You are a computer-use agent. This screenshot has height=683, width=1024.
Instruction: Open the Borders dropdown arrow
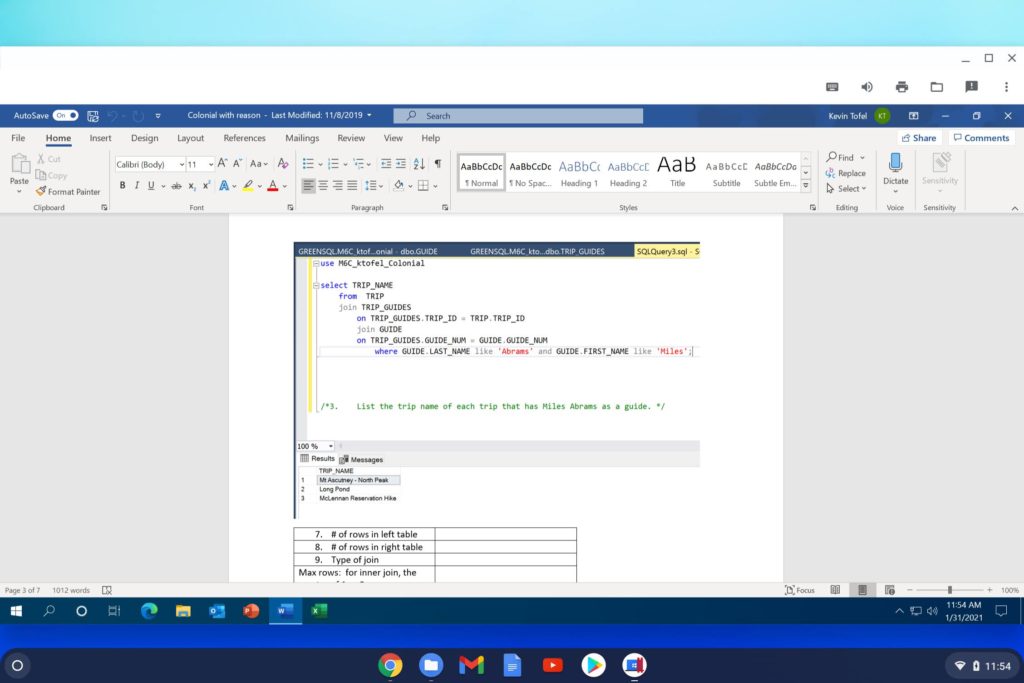click(436, 187)
